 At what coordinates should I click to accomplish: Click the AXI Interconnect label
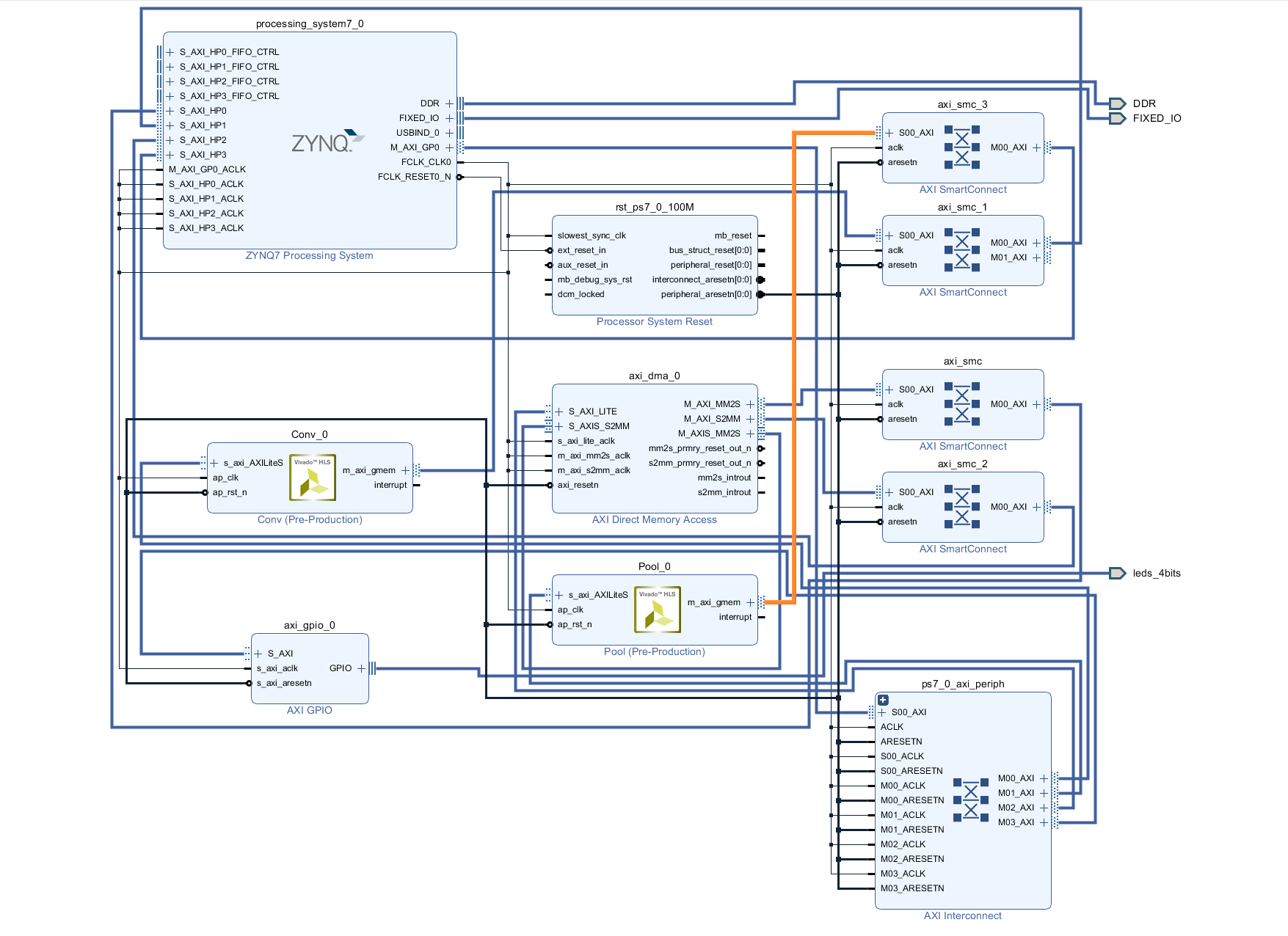point(963,915)
